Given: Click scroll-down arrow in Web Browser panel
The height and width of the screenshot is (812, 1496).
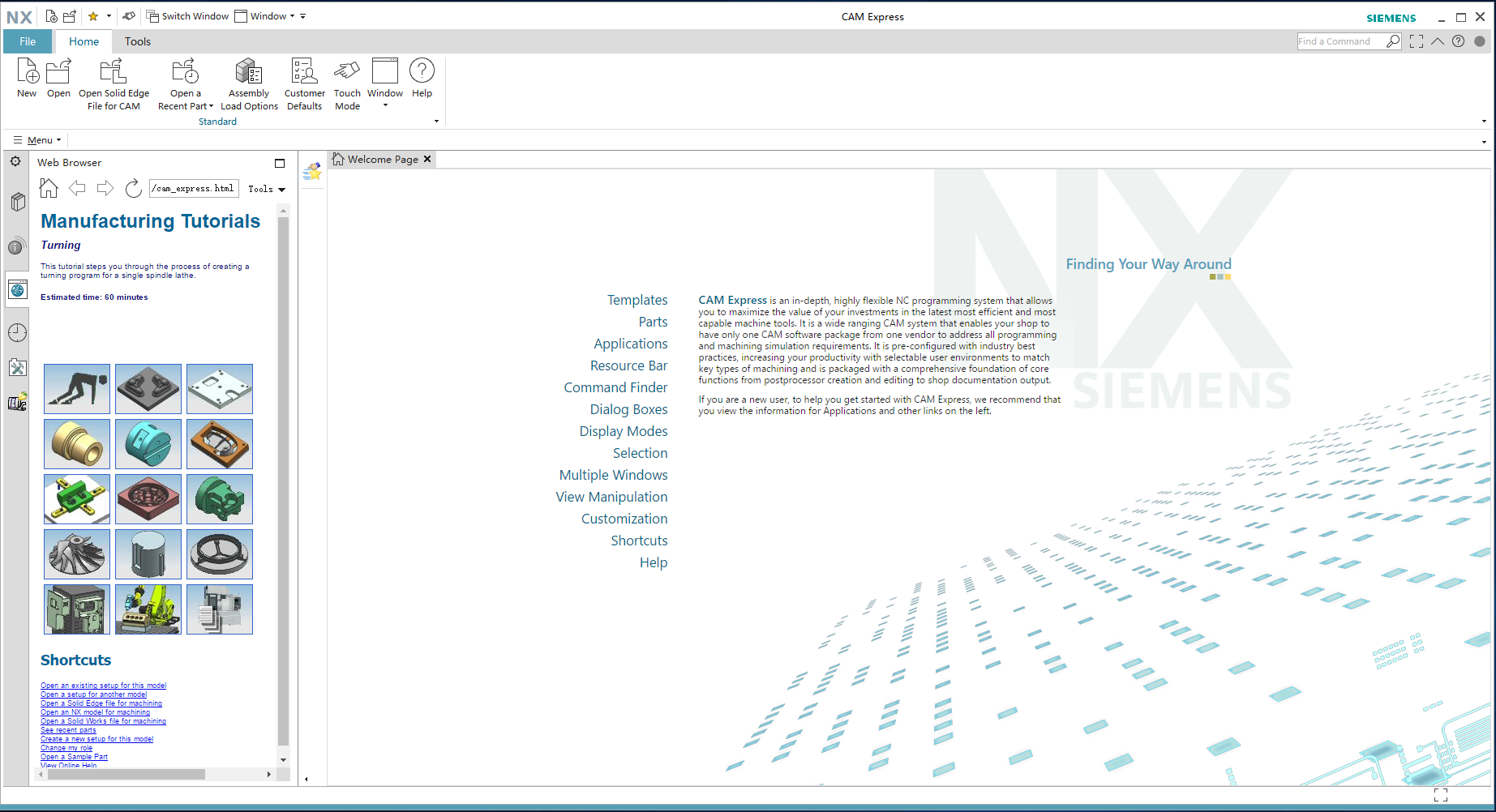Looking at the screenshot, I should coord(283,759).
